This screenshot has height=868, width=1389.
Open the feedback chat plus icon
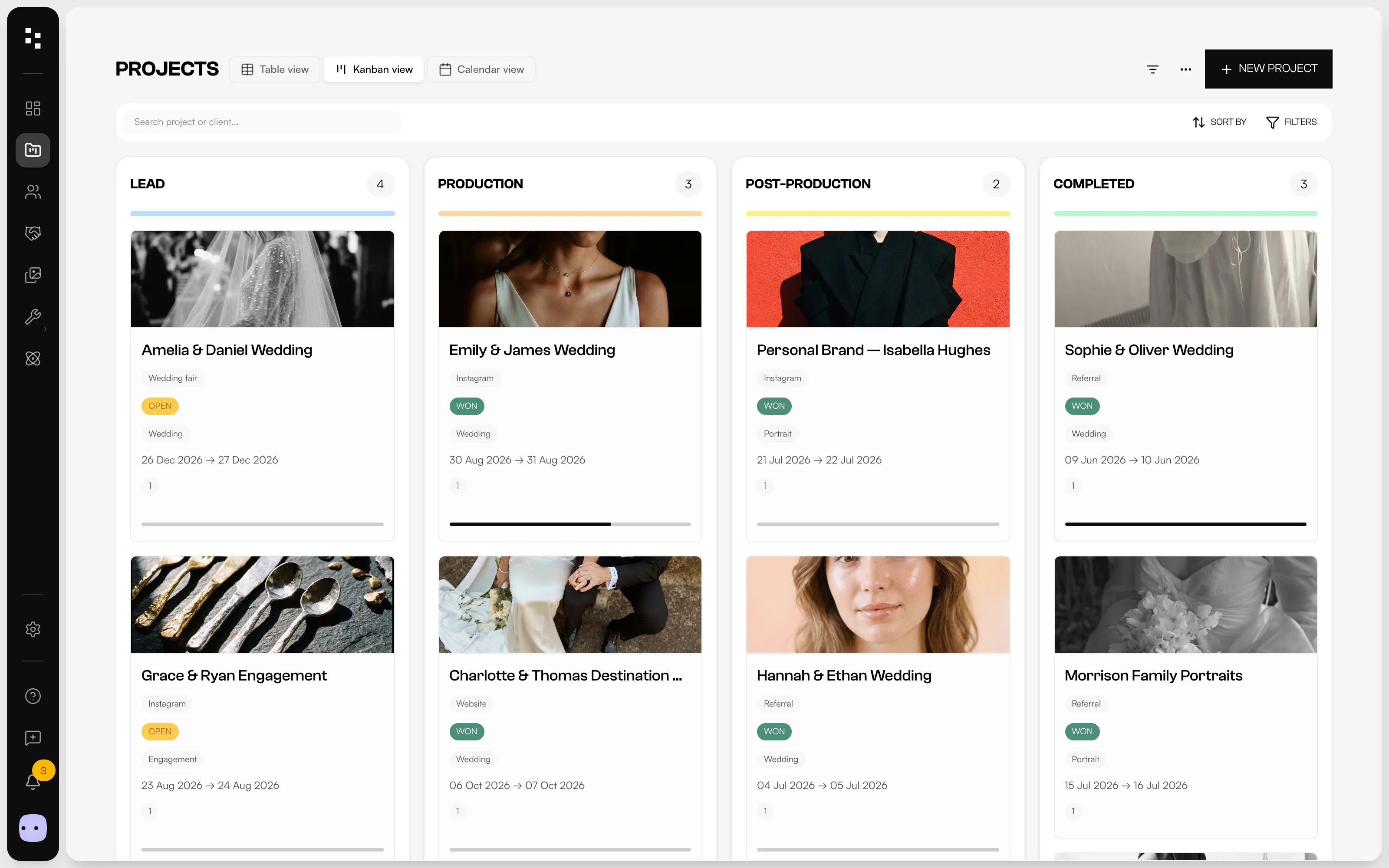[33, 738]
